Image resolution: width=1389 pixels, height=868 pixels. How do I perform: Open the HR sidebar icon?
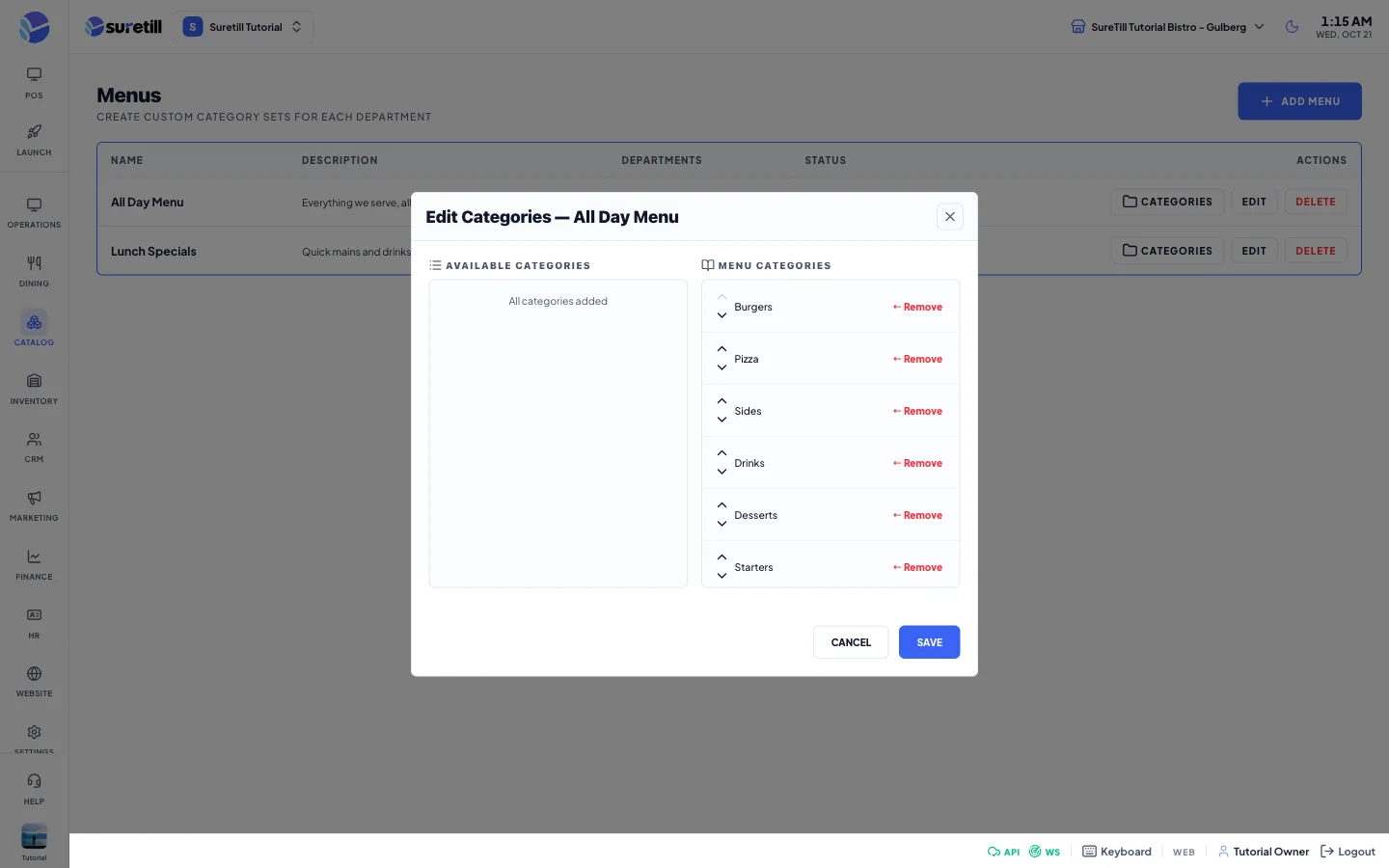coord(34,623)
